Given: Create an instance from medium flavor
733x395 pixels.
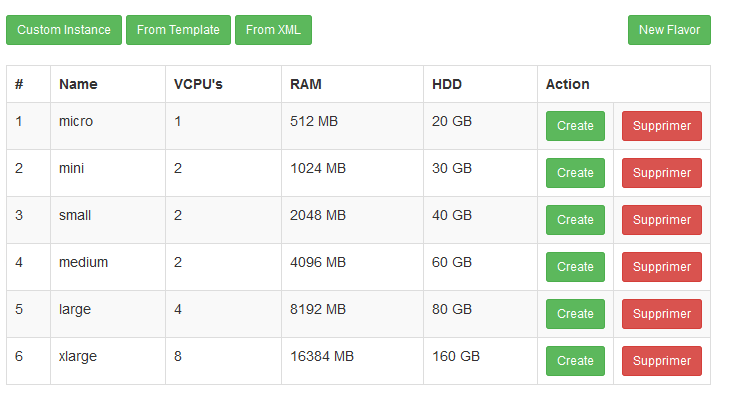Looking at the screenshot, I should [x=575, y=267].
